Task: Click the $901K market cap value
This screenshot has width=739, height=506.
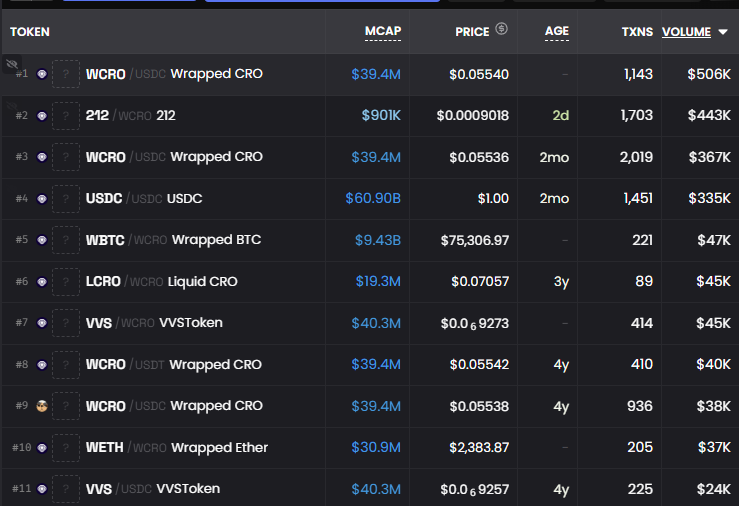Action: 381,115
